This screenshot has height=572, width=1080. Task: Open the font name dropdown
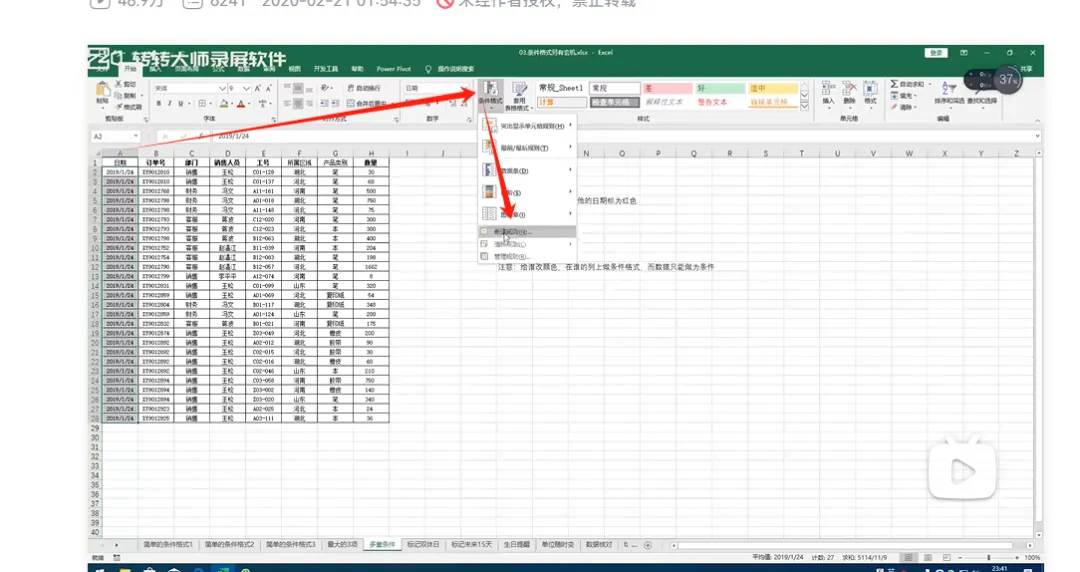222,88
